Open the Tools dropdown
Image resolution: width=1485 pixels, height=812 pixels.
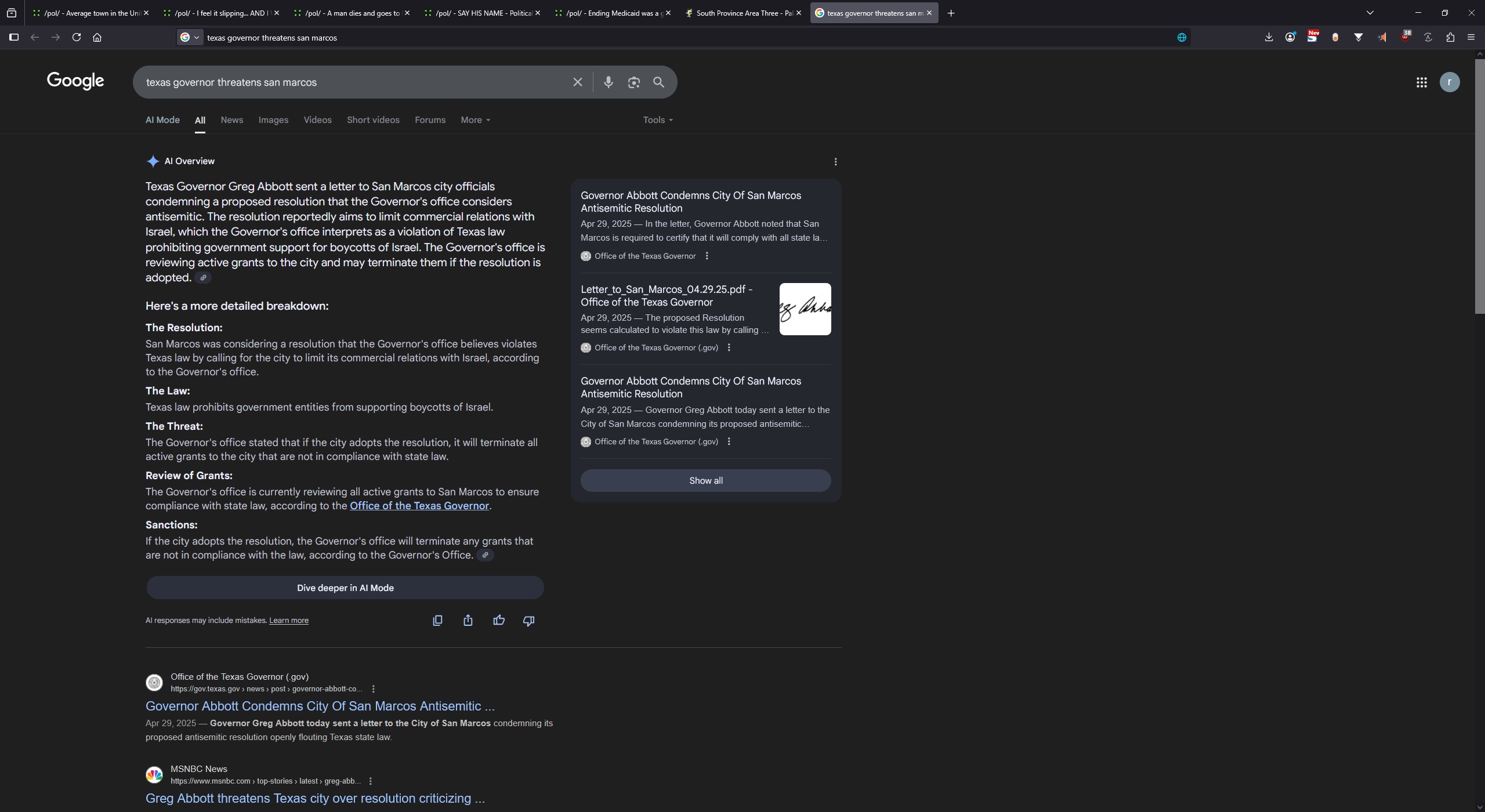658,120
